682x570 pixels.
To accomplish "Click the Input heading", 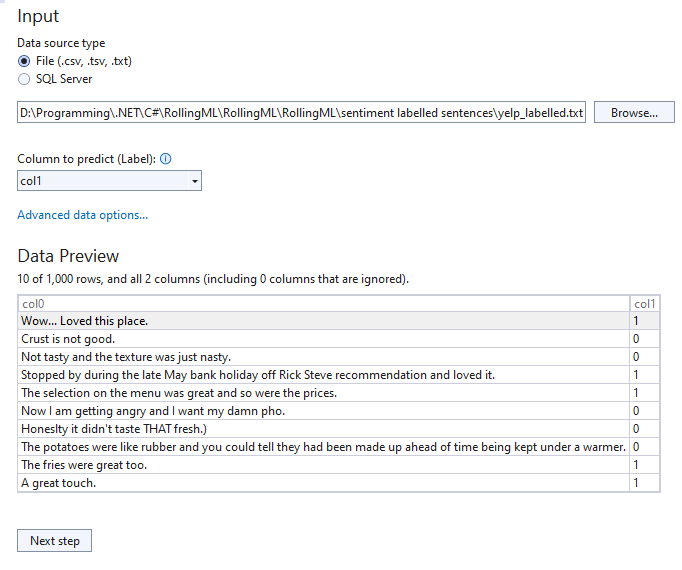I will (x=38, y=16).
